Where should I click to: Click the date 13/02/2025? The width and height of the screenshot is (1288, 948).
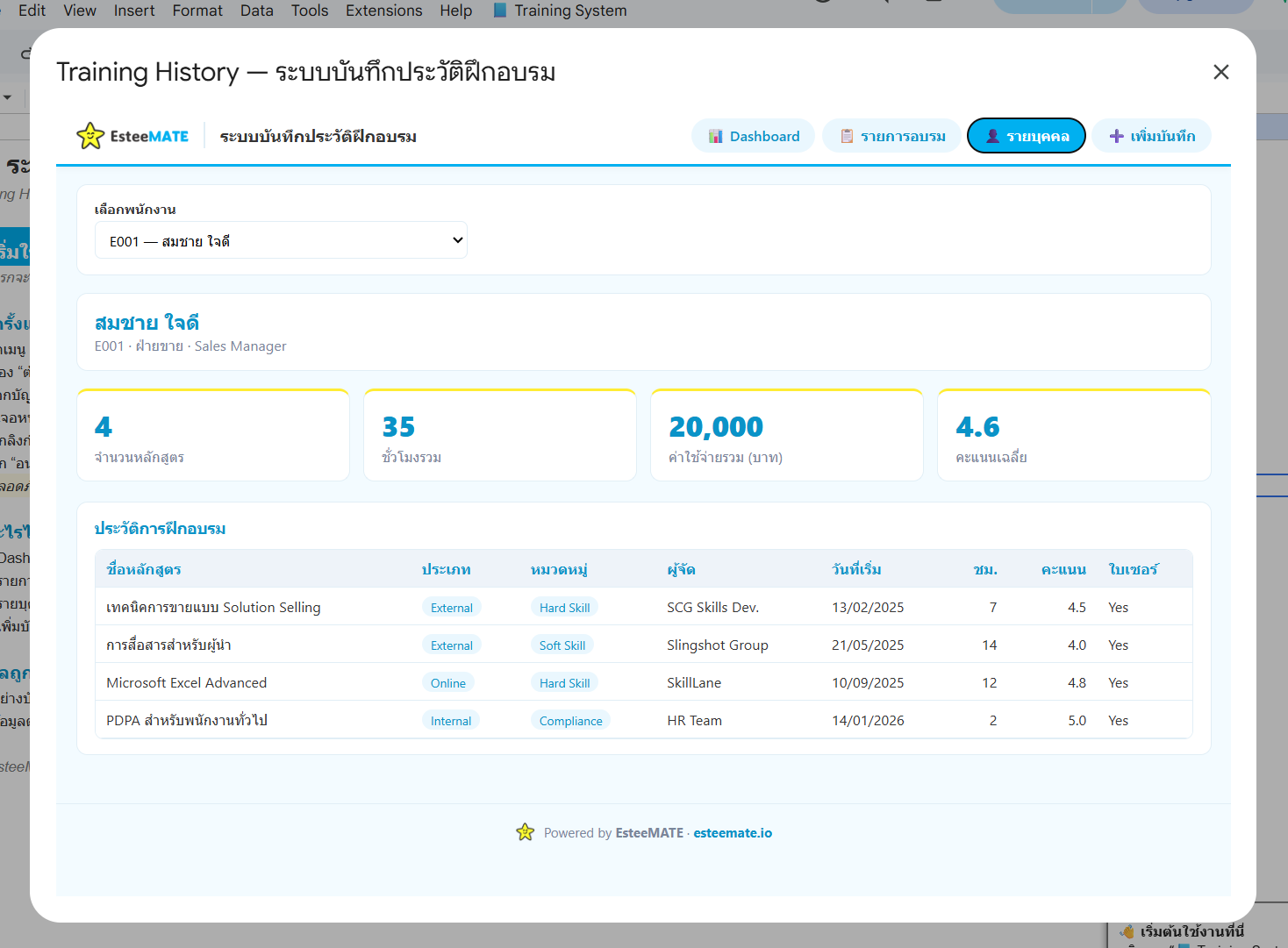pos(868,607)
